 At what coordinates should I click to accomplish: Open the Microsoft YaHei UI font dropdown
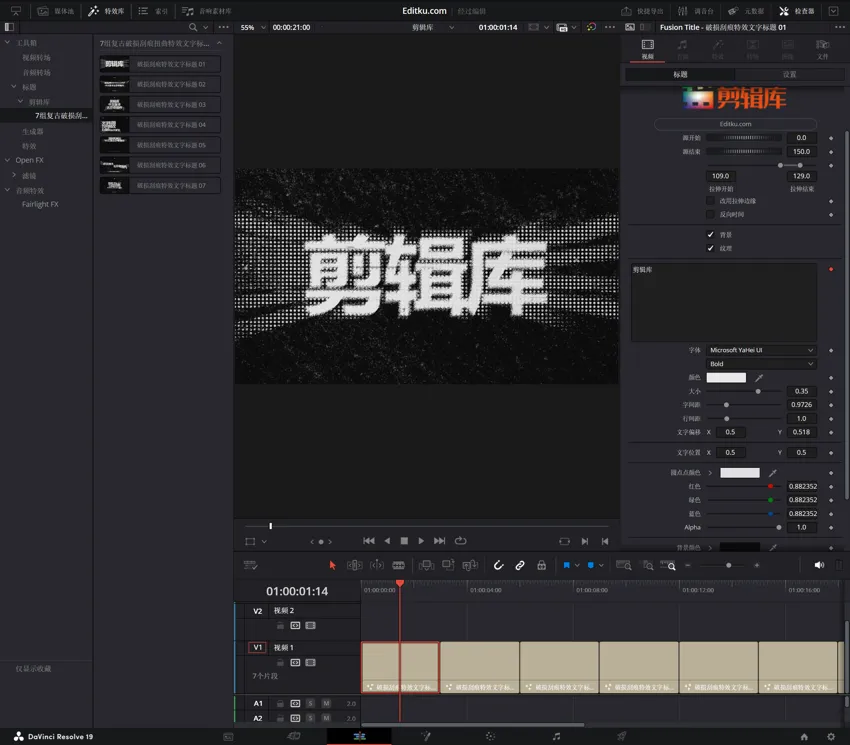(761, 350)
